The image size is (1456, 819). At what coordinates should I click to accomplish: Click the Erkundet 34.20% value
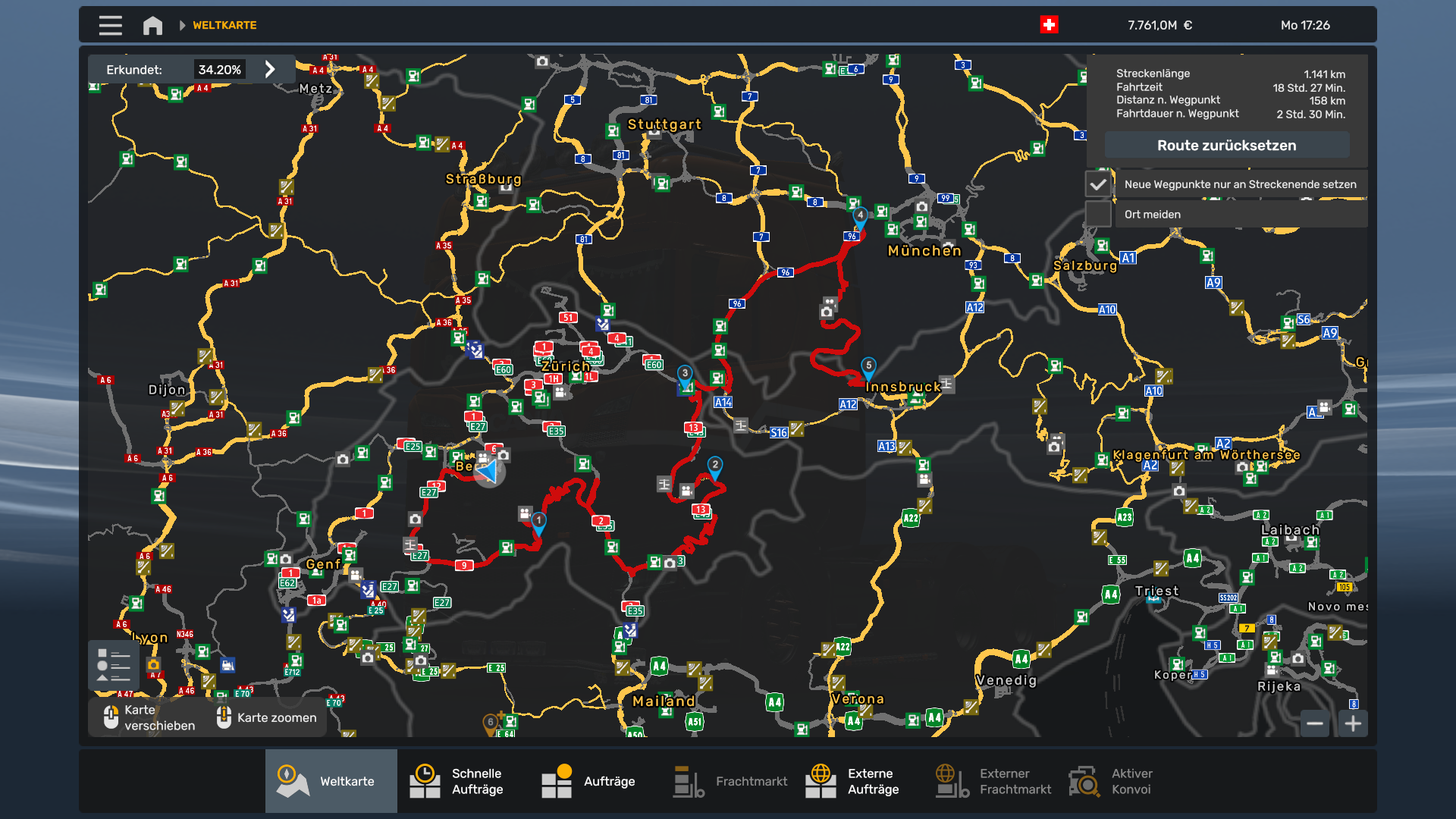point(219,70)
